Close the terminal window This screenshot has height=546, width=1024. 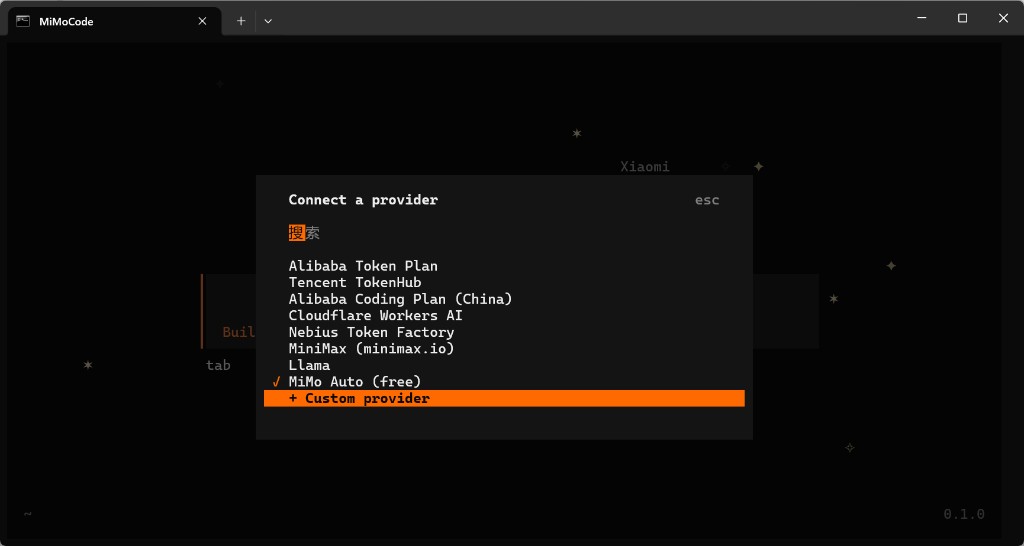1003,18
